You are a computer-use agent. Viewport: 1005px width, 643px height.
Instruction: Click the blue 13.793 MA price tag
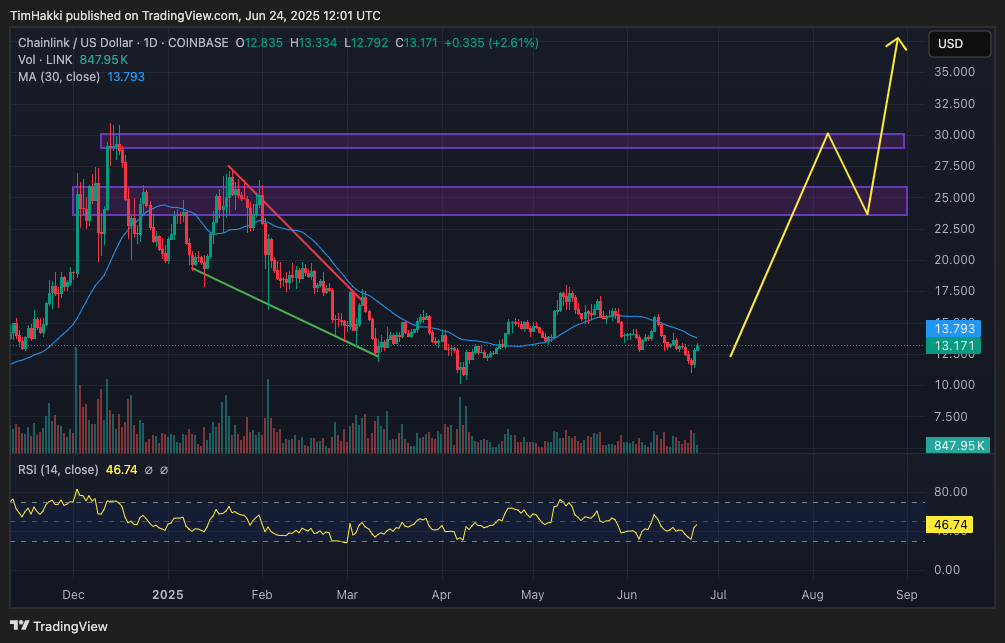(x=954, y=328)
